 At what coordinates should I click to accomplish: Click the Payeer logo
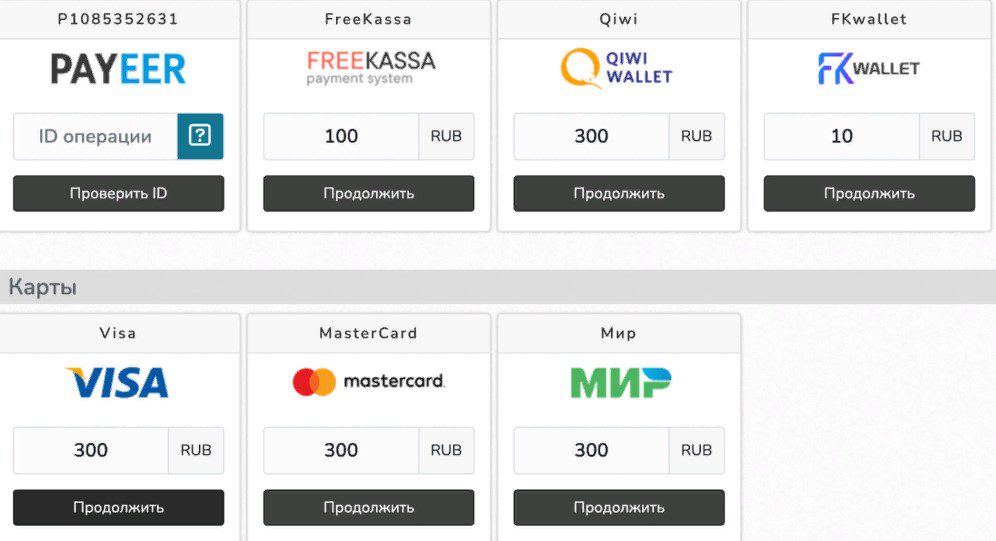coord(118,69)
